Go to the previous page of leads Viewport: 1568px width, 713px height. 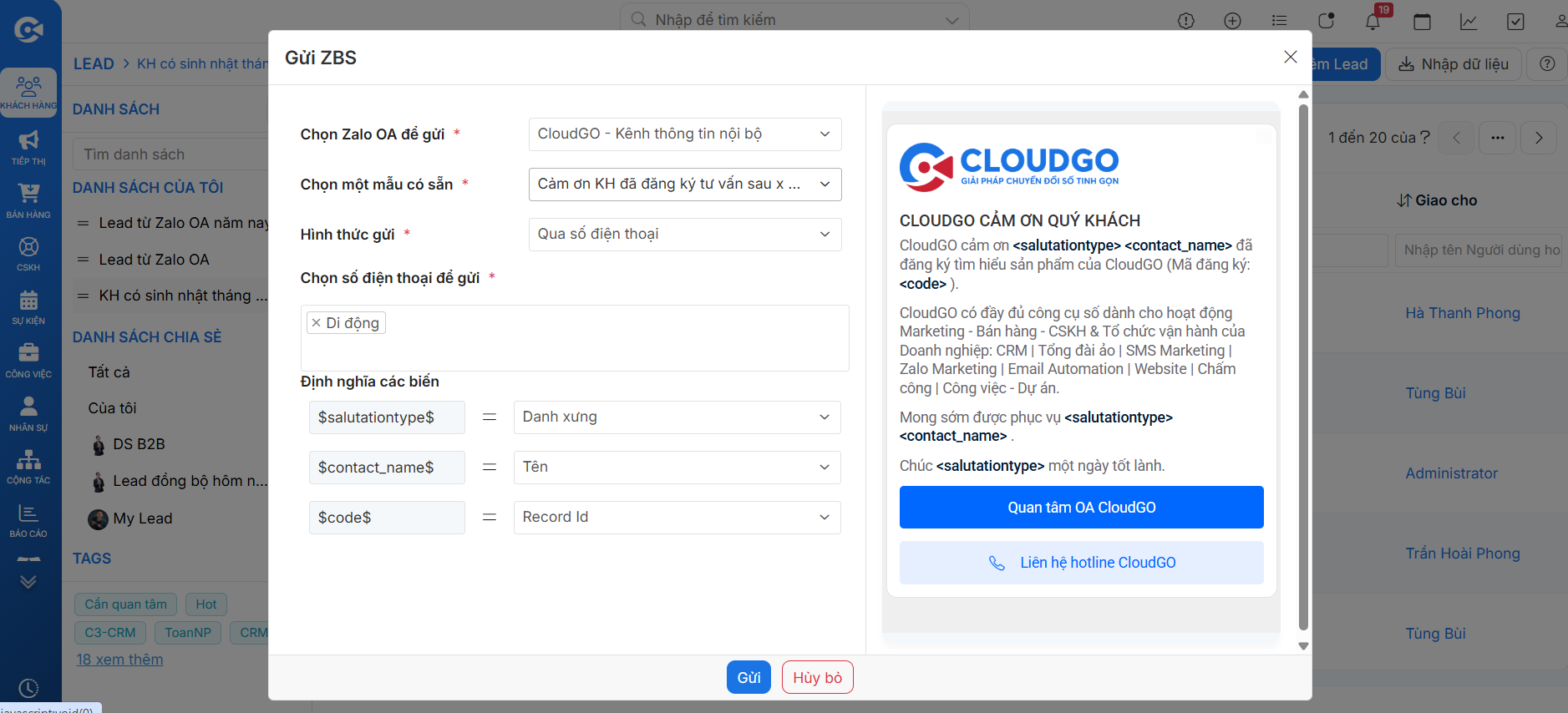[x=1456, y=138]
